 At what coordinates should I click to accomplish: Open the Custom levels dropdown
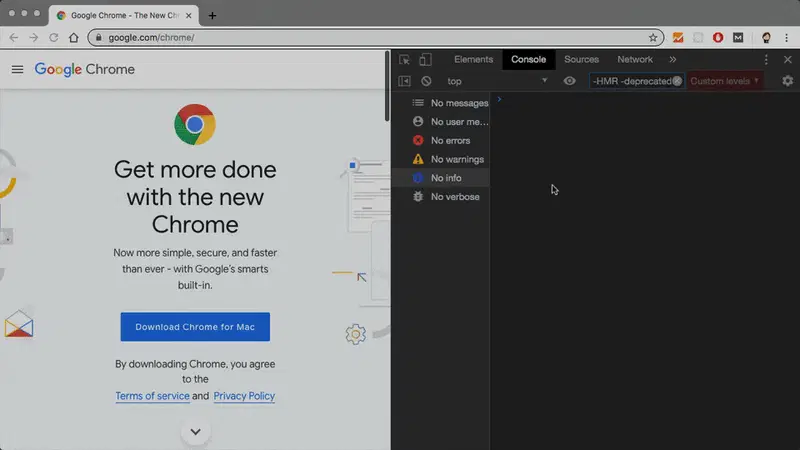(x=725, y=81)
